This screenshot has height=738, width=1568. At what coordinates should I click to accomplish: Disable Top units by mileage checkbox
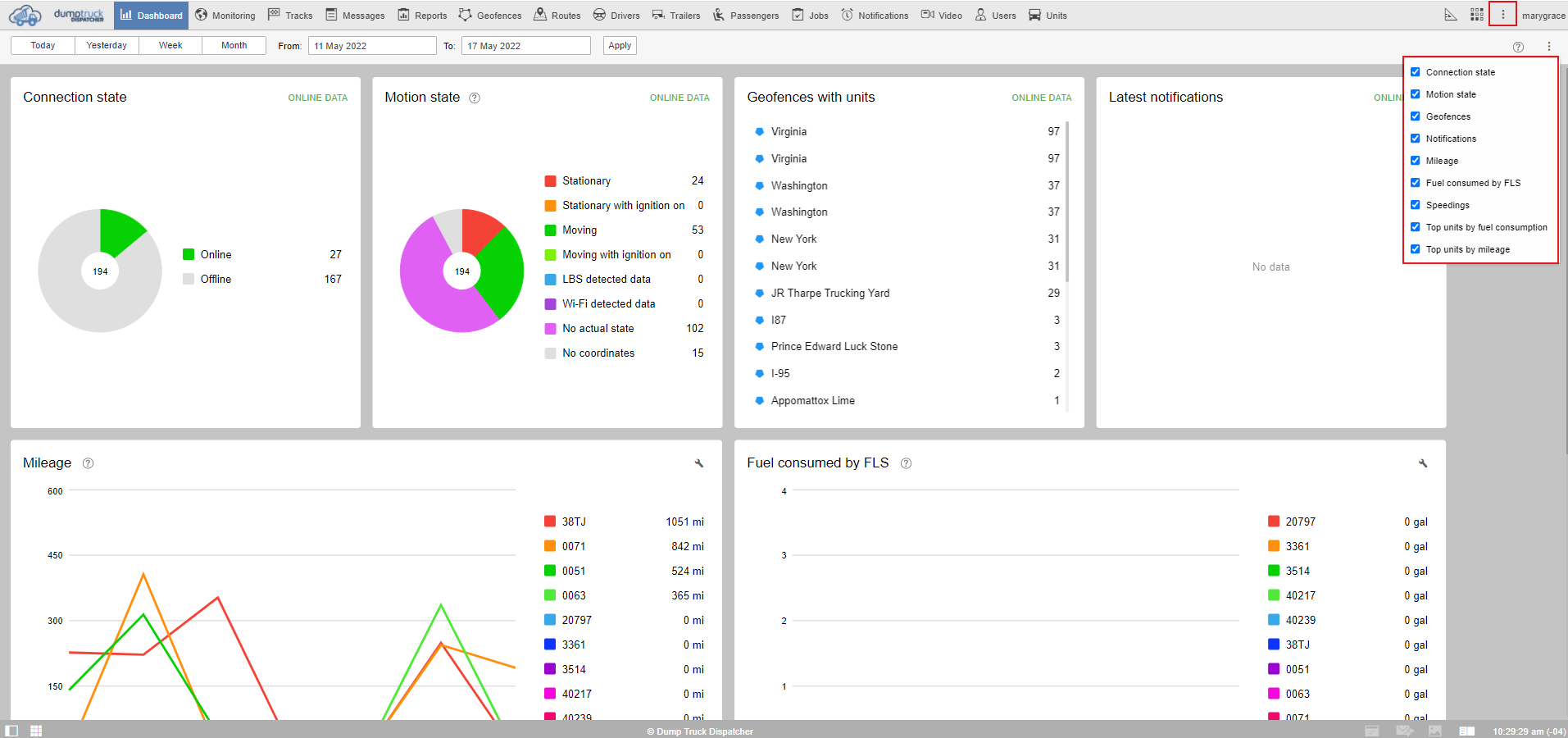pos(1416,249)
